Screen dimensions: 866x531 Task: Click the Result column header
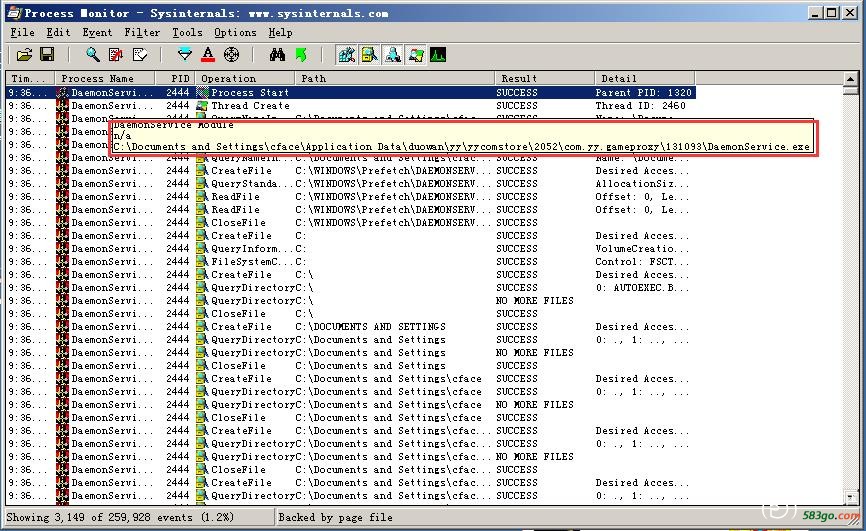545,78
